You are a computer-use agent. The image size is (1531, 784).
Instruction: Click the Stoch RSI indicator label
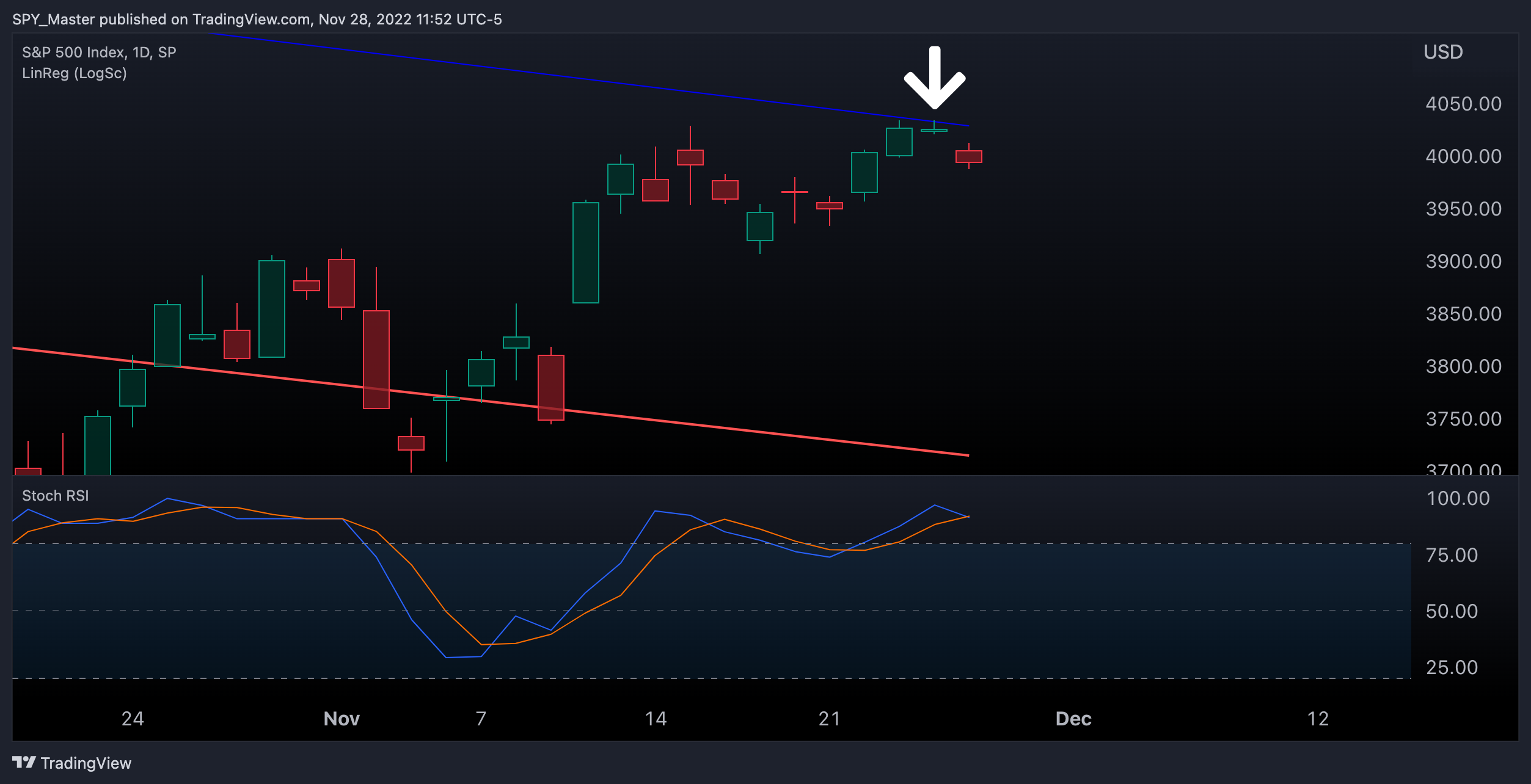point(56,496)
